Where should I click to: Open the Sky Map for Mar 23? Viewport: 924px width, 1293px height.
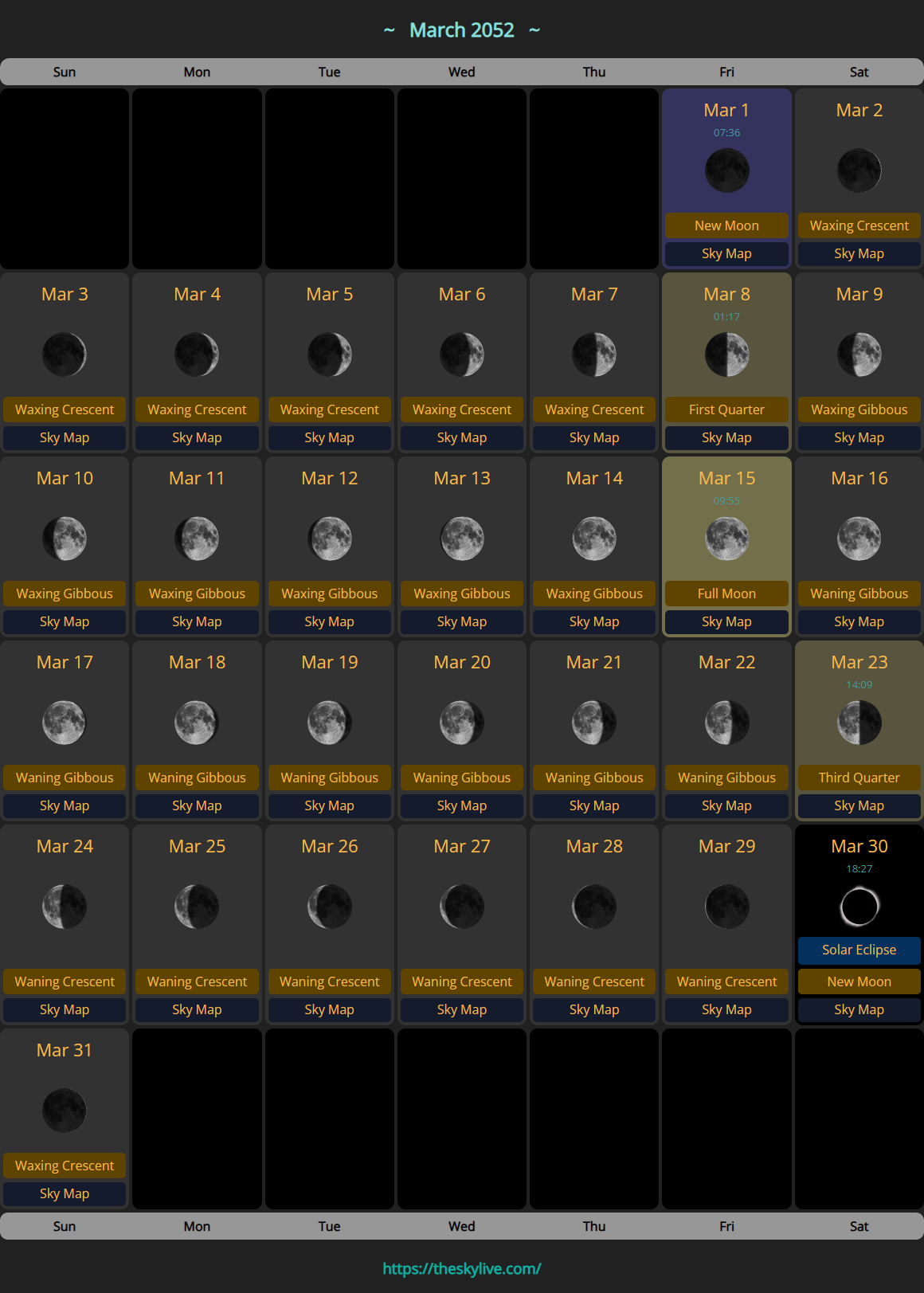[859, 805]
